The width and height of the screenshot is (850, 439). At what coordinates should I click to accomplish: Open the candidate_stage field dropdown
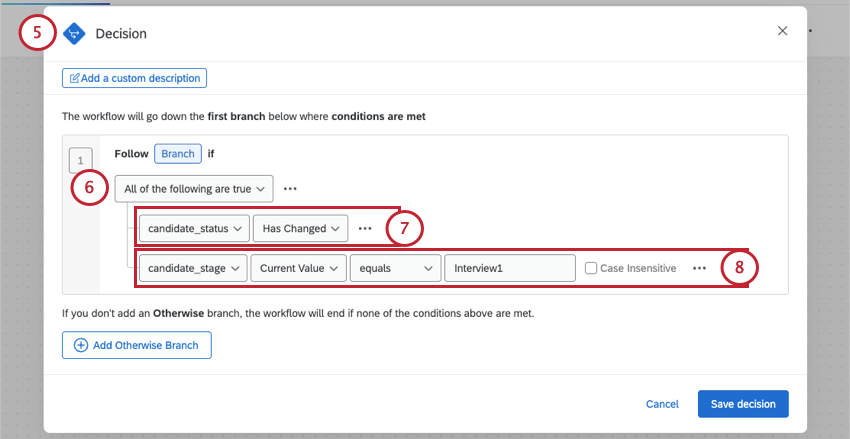pyautogui.click(x=194, y=268)
